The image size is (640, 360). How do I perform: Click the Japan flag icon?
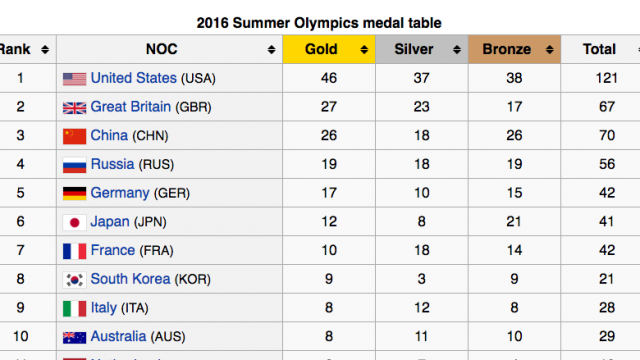coord(74,222)
